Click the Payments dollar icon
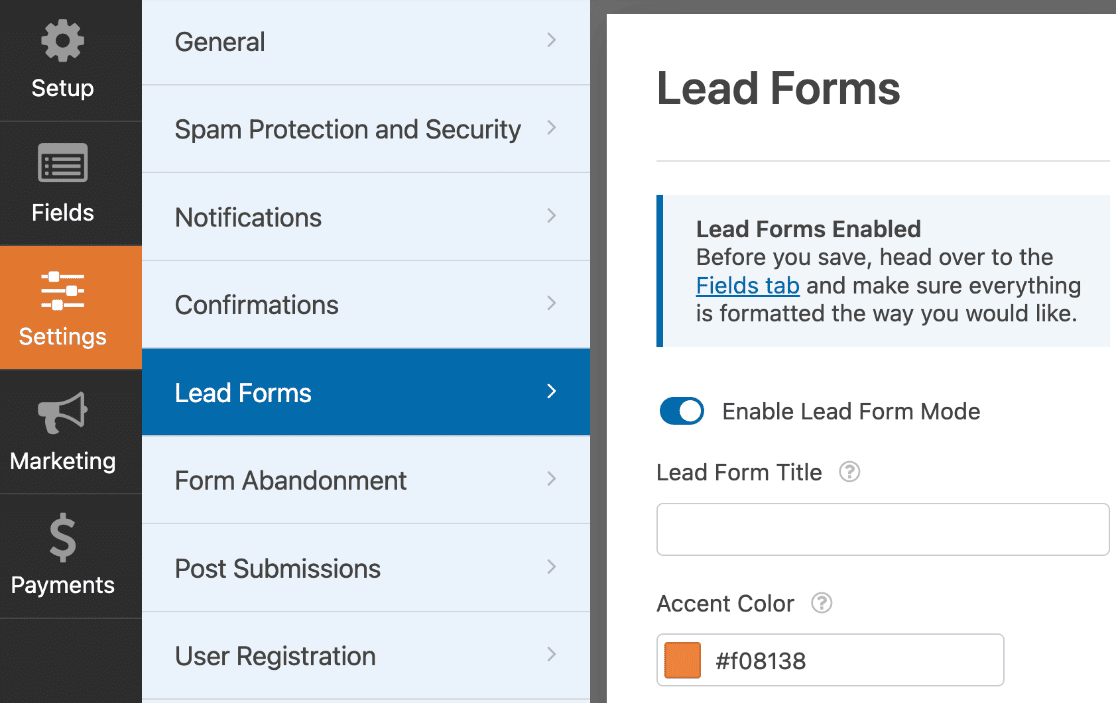Screen dimensions: 1116x703 click(62, 538)
